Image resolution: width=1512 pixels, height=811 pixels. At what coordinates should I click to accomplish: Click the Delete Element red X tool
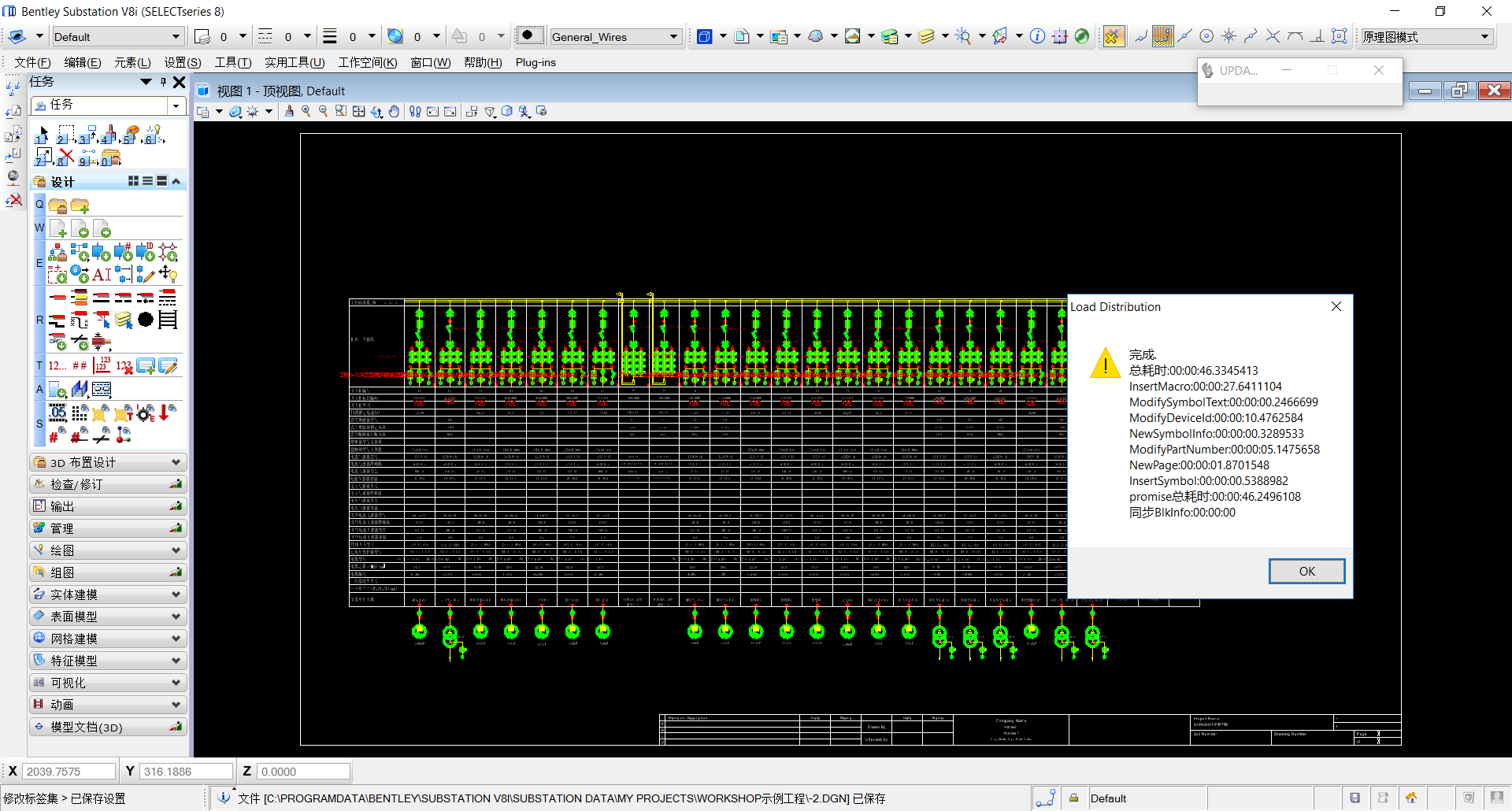66,157
